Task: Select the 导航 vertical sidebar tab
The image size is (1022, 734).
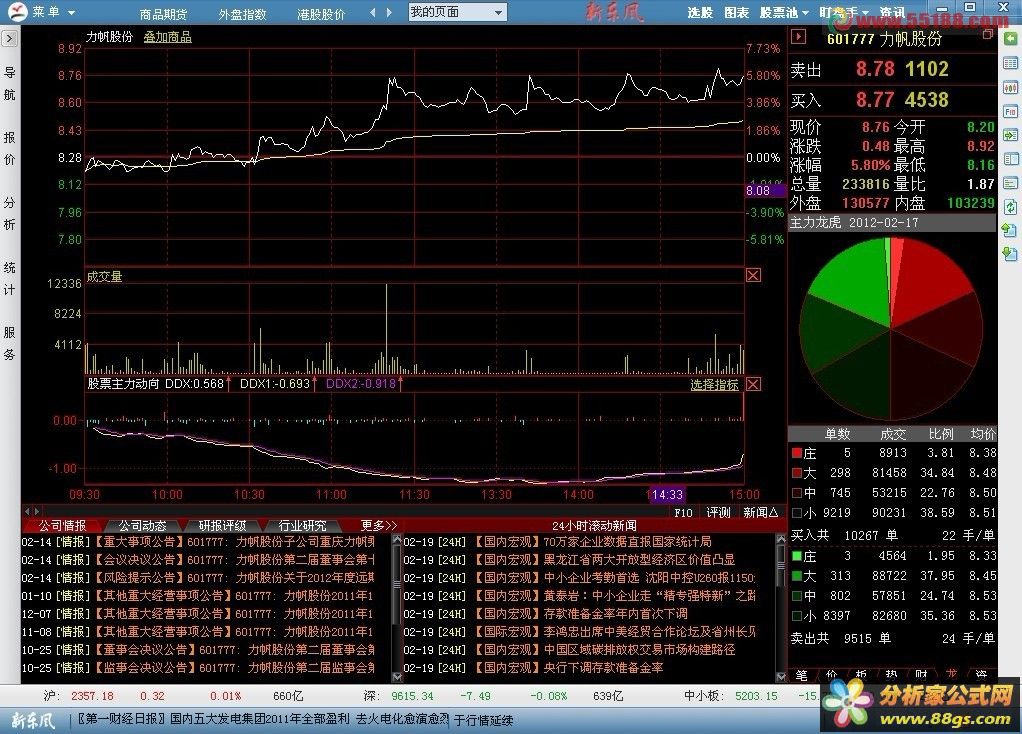Action: (9, 83)
